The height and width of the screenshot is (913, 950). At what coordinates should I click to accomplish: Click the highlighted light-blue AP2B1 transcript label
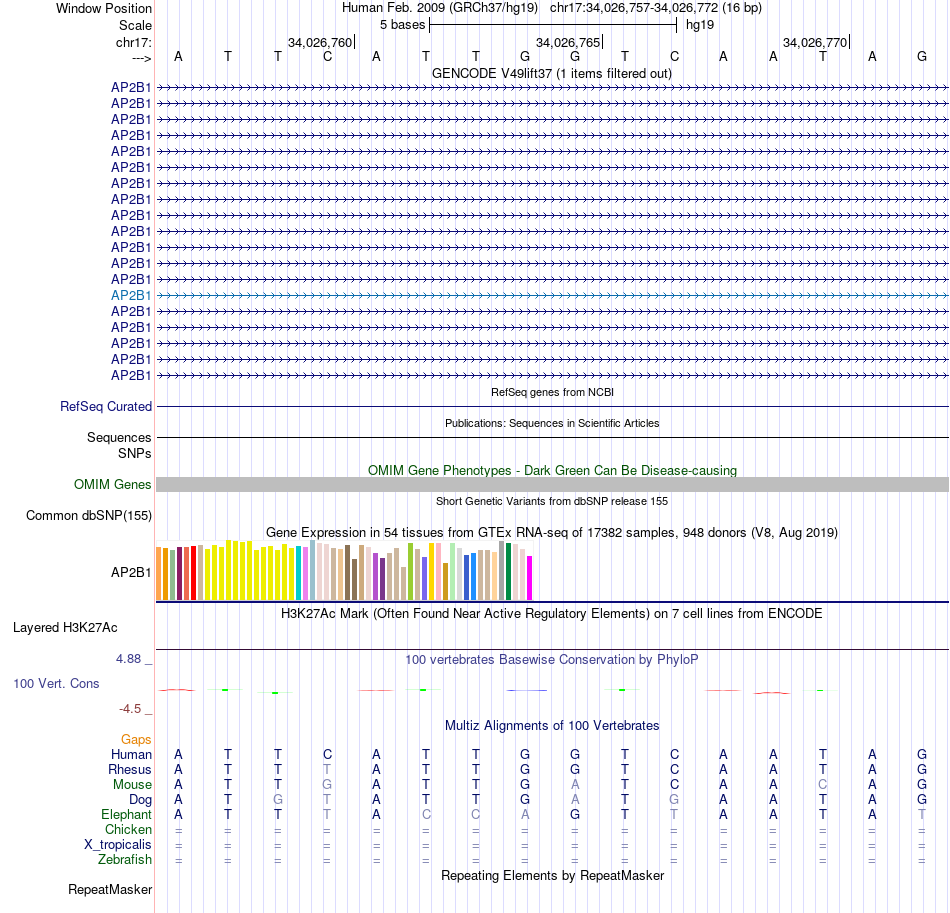(131, 295)
